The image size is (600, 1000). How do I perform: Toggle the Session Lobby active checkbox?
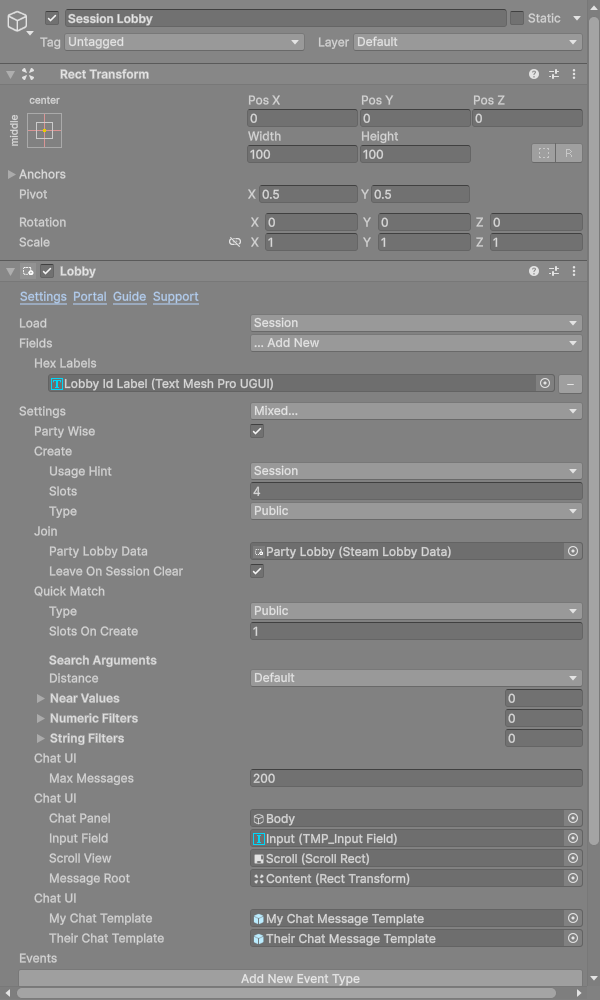click(52, 18)
